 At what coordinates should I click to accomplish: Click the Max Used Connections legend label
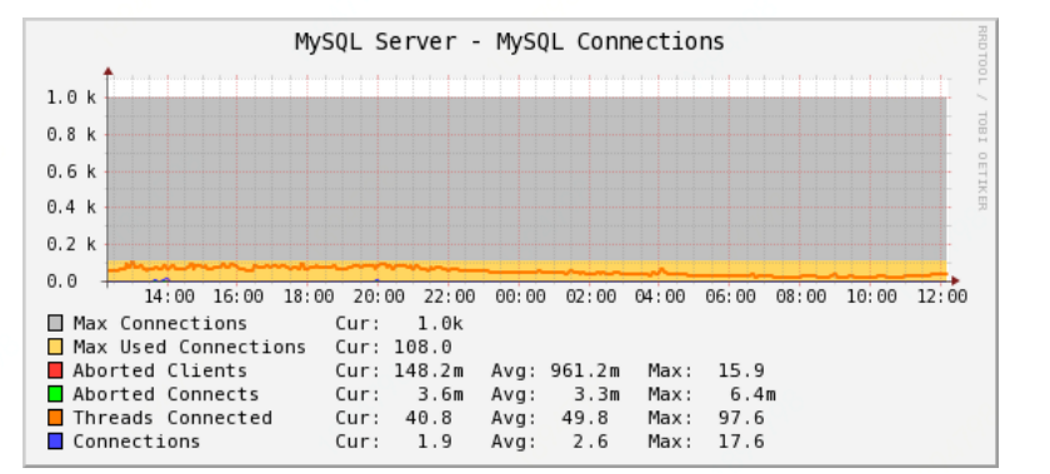(x=190, y=347)
